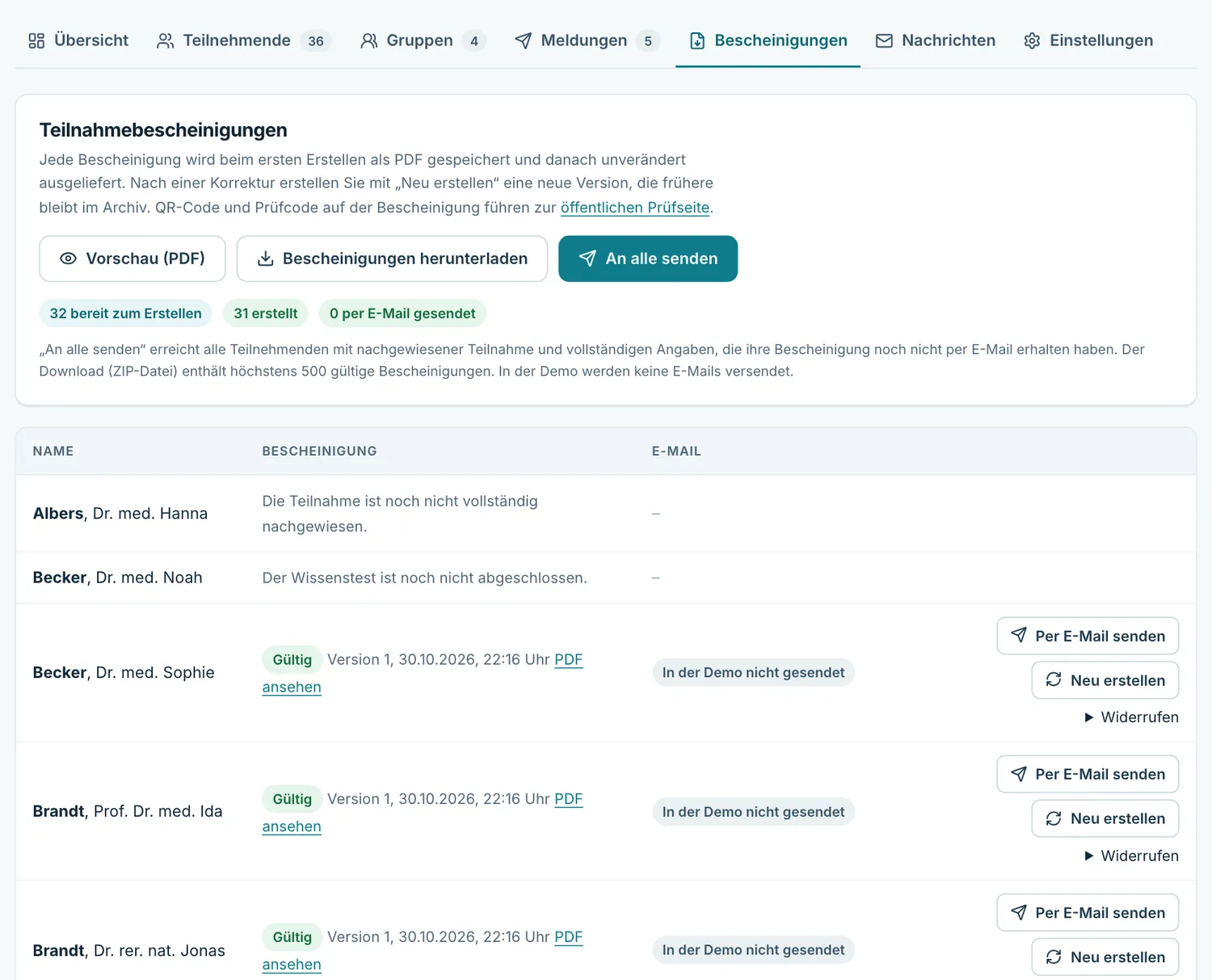1212x980 pixels.
Task: Click 'In der Demo nicht gesendet' for Becker Sophie
Action: click(x=753, y=672)
